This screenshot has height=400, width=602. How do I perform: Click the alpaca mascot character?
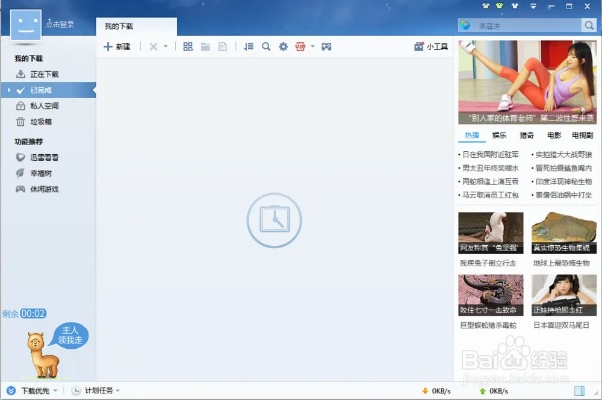coord(43,355)
